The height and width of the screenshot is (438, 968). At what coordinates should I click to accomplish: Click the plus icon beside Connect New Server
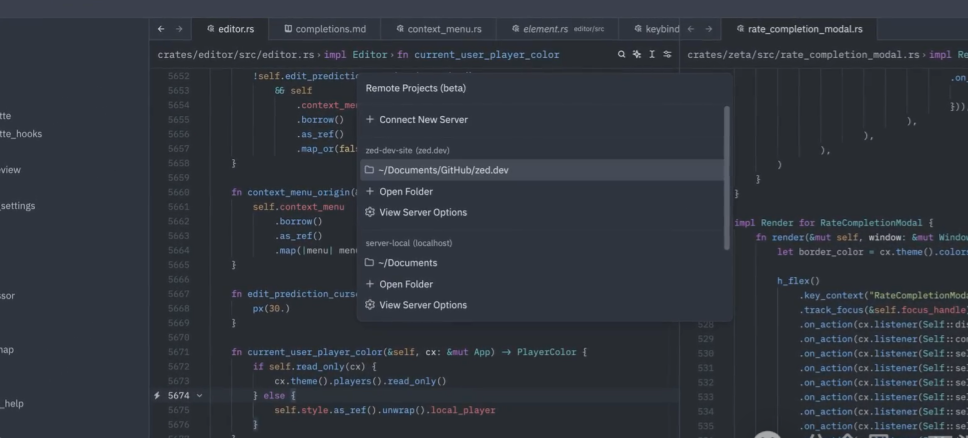click(370, 119)
